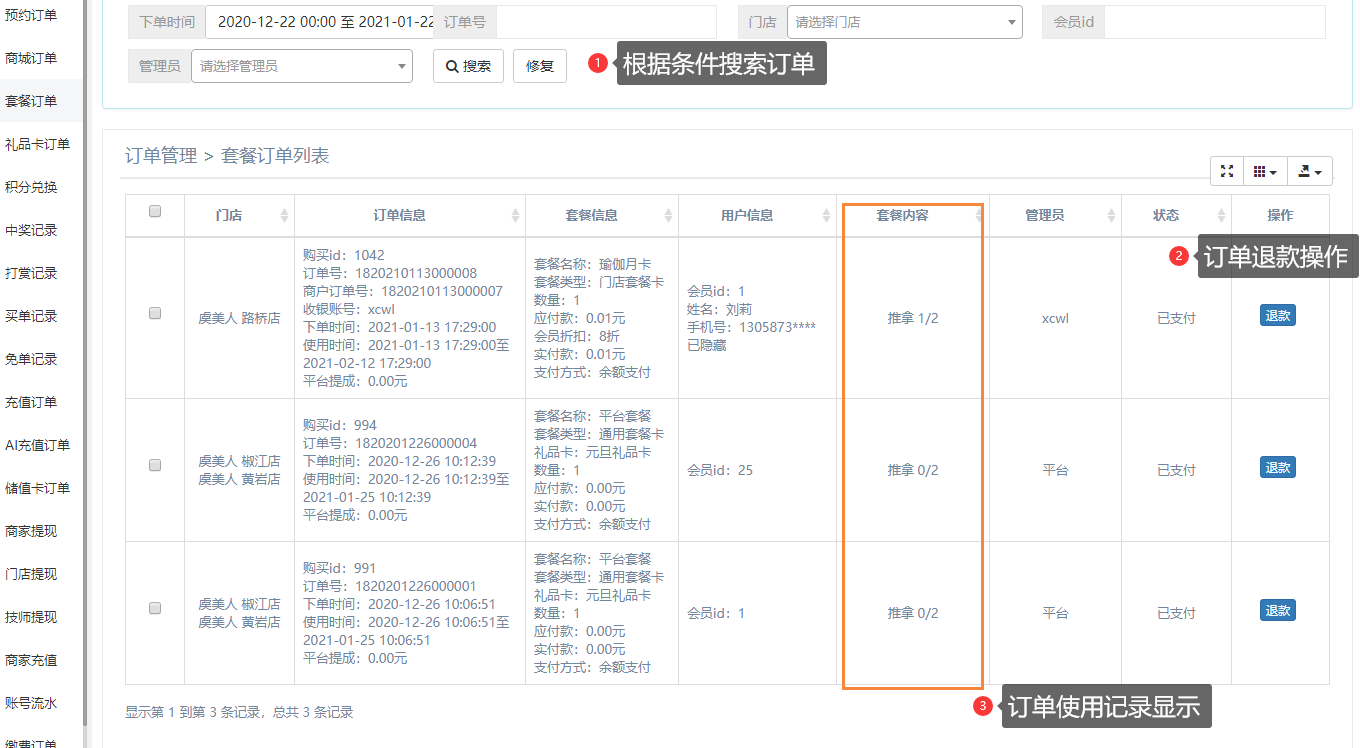Click 退款 for the 瑜伽月卡 order
This screenshot has width=1360, height=748.
[1277, 316]
